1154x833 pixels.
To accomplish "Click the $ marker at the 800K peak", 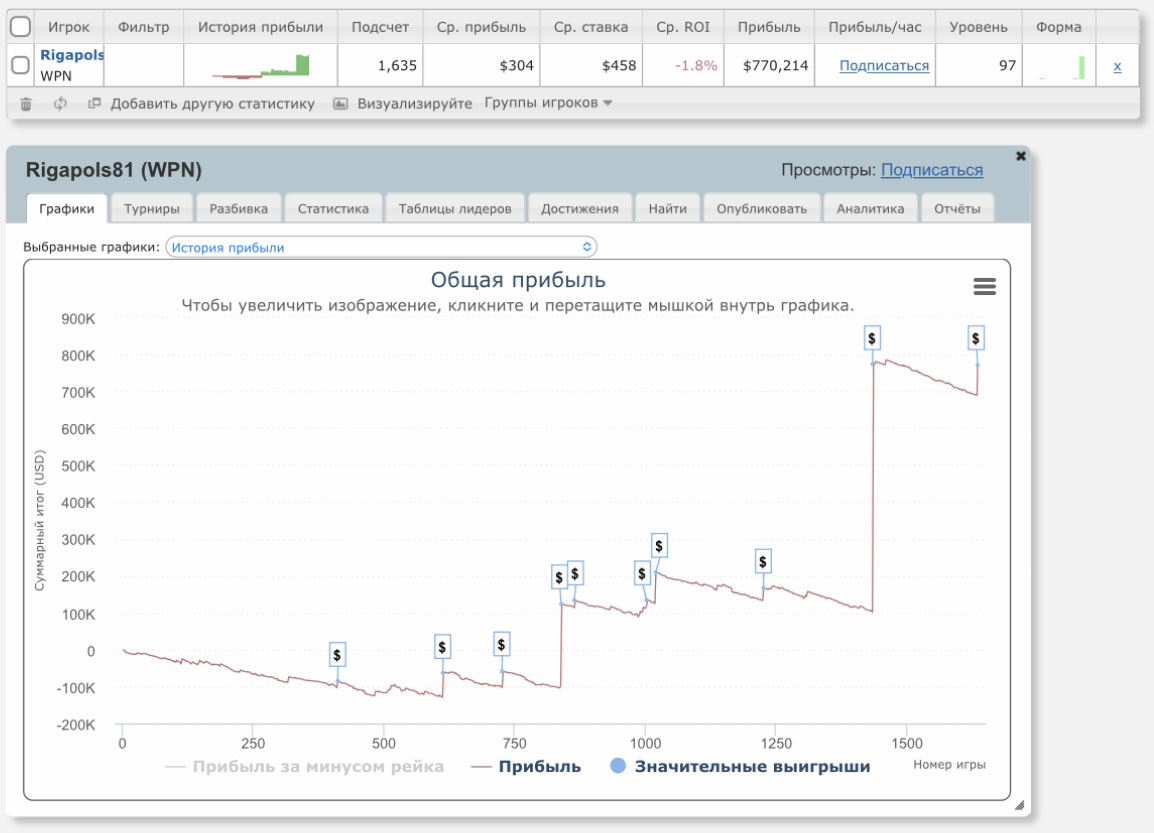I will coord(872,339).
